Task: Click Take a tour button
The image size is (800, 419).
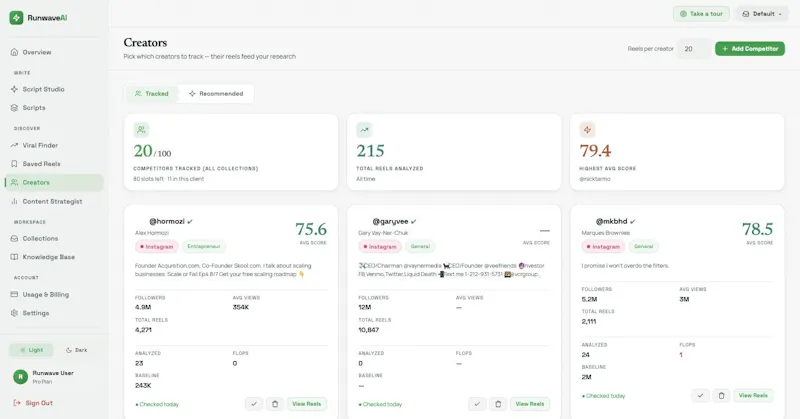Action: click(701, 14)
